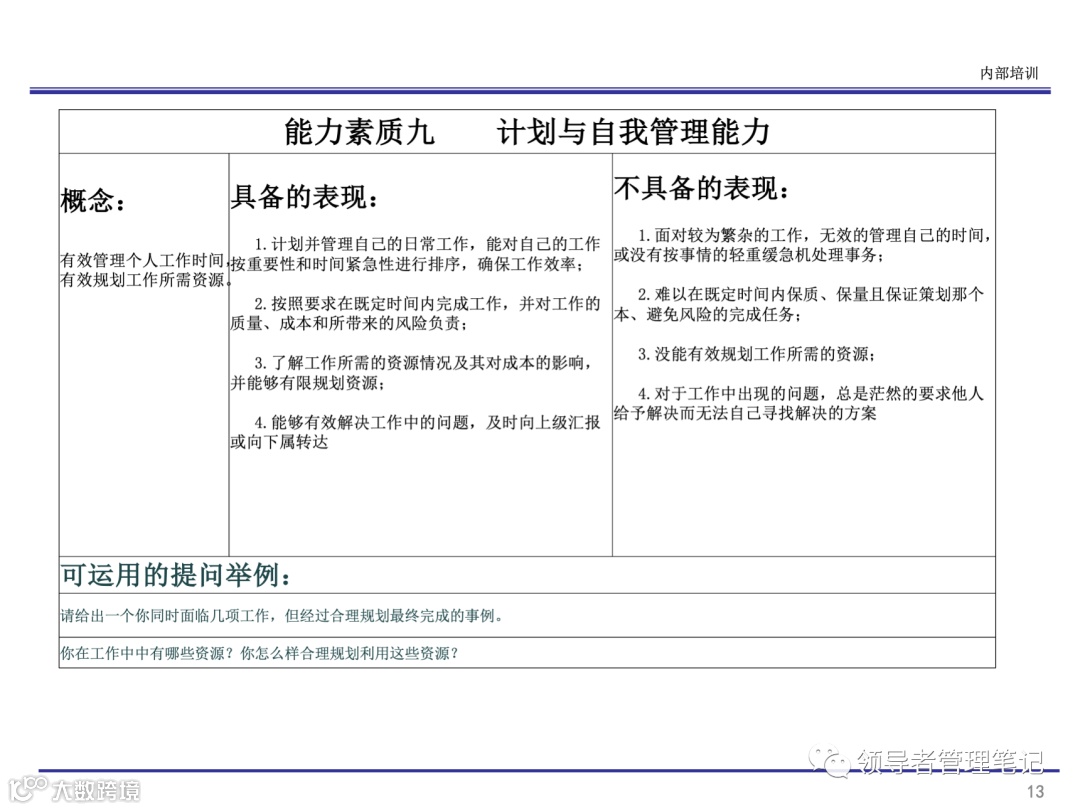Select the heading 计划与自我管理能力
Image resolution: width=1080 pixels, height=810 pixels.
point(633,132)
